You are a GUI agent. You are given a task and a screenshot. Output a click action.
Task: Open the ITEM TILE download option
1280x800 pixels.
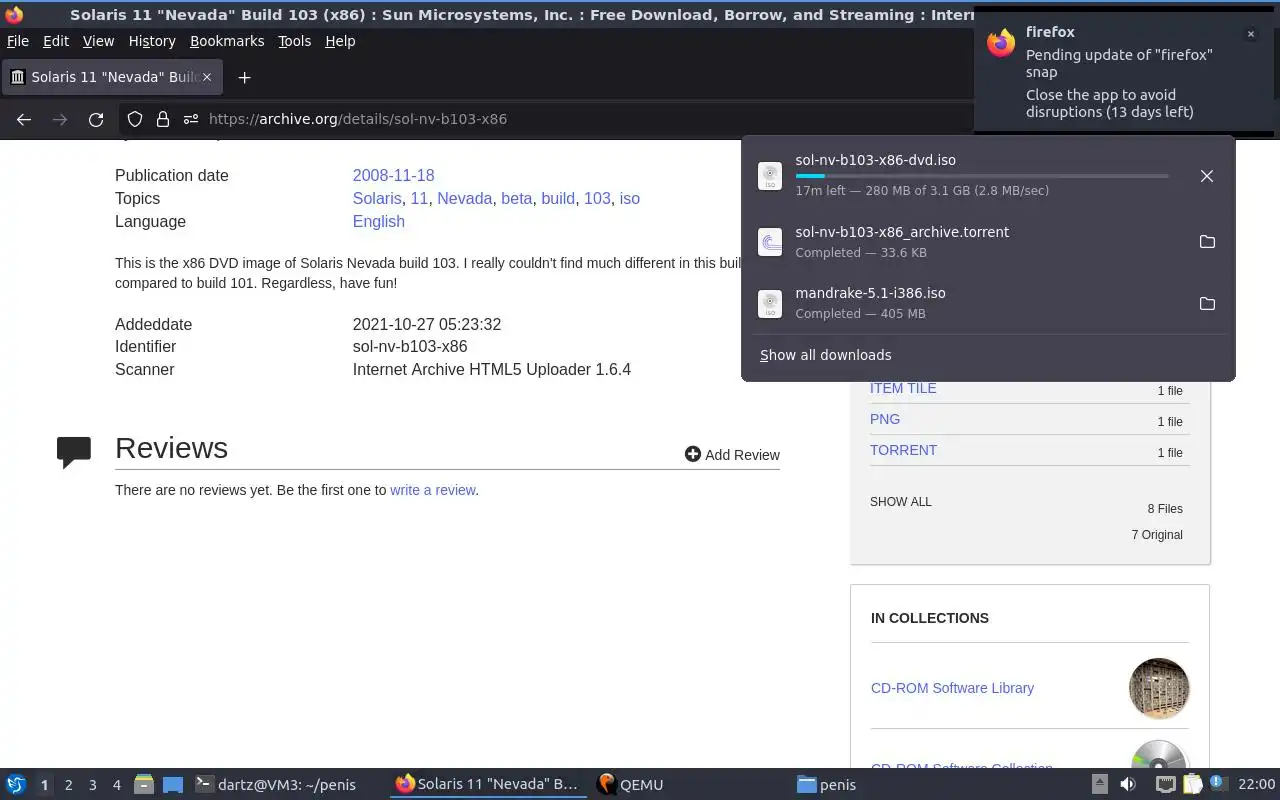click(x=903, y=388)
